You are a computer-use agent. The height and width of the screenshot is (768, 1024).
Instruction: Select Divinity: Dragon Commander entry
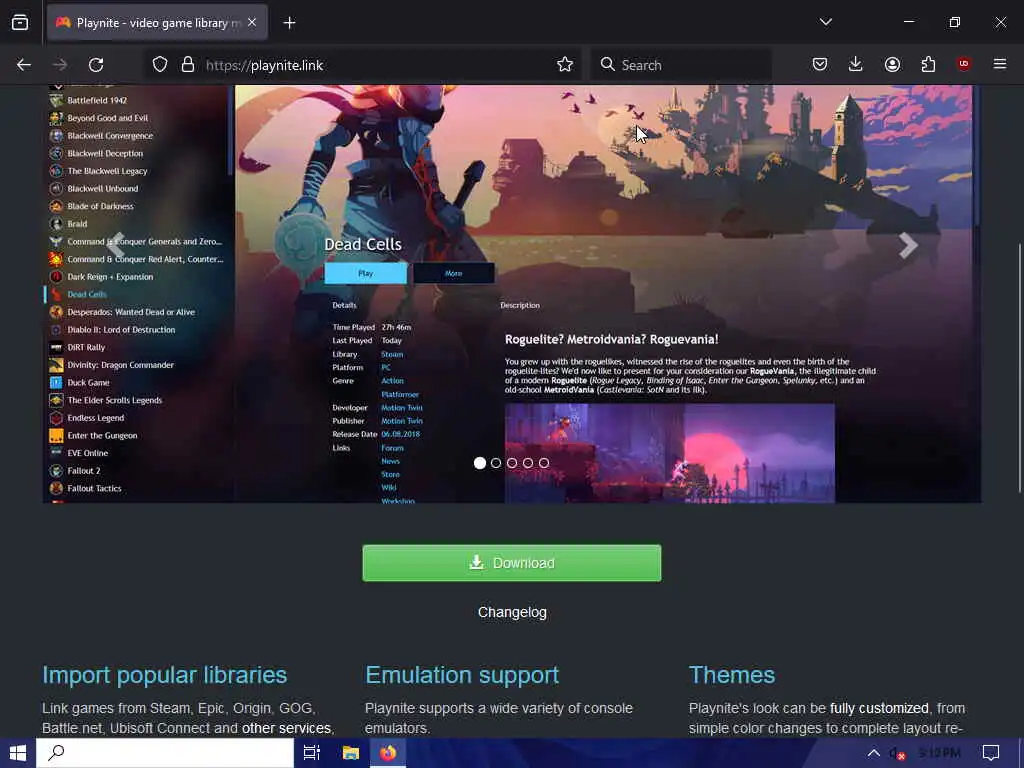click(121, 365)
